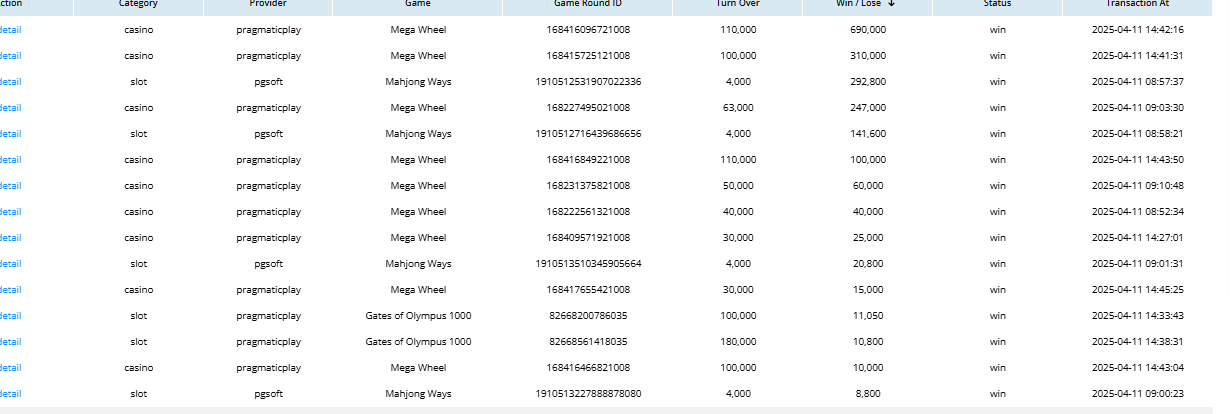This screenshot has height=414, width=1230.
Task: Click the Provider column header
Action: pos(268,4)
